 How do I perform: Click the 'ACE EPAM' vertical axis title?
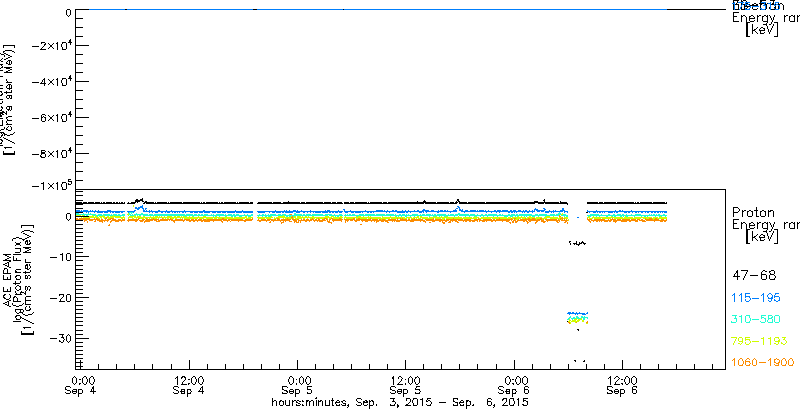pyautogui.click(x=8, y=279)
